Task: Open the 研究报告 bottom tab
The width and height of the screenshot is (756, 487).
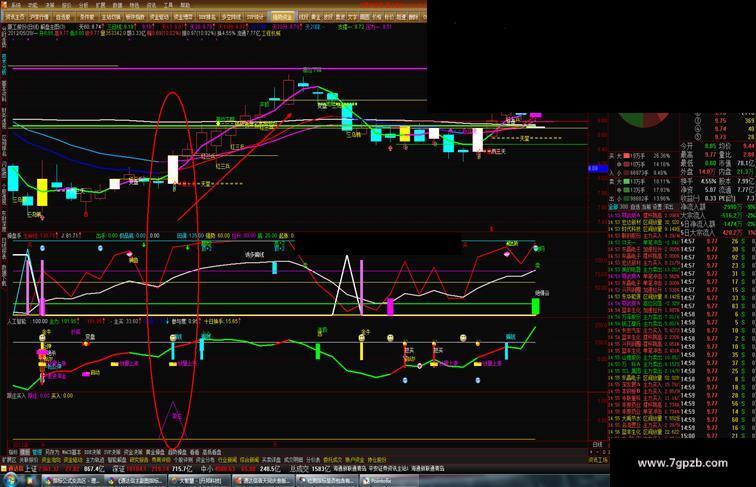Action: click(139, 460)
